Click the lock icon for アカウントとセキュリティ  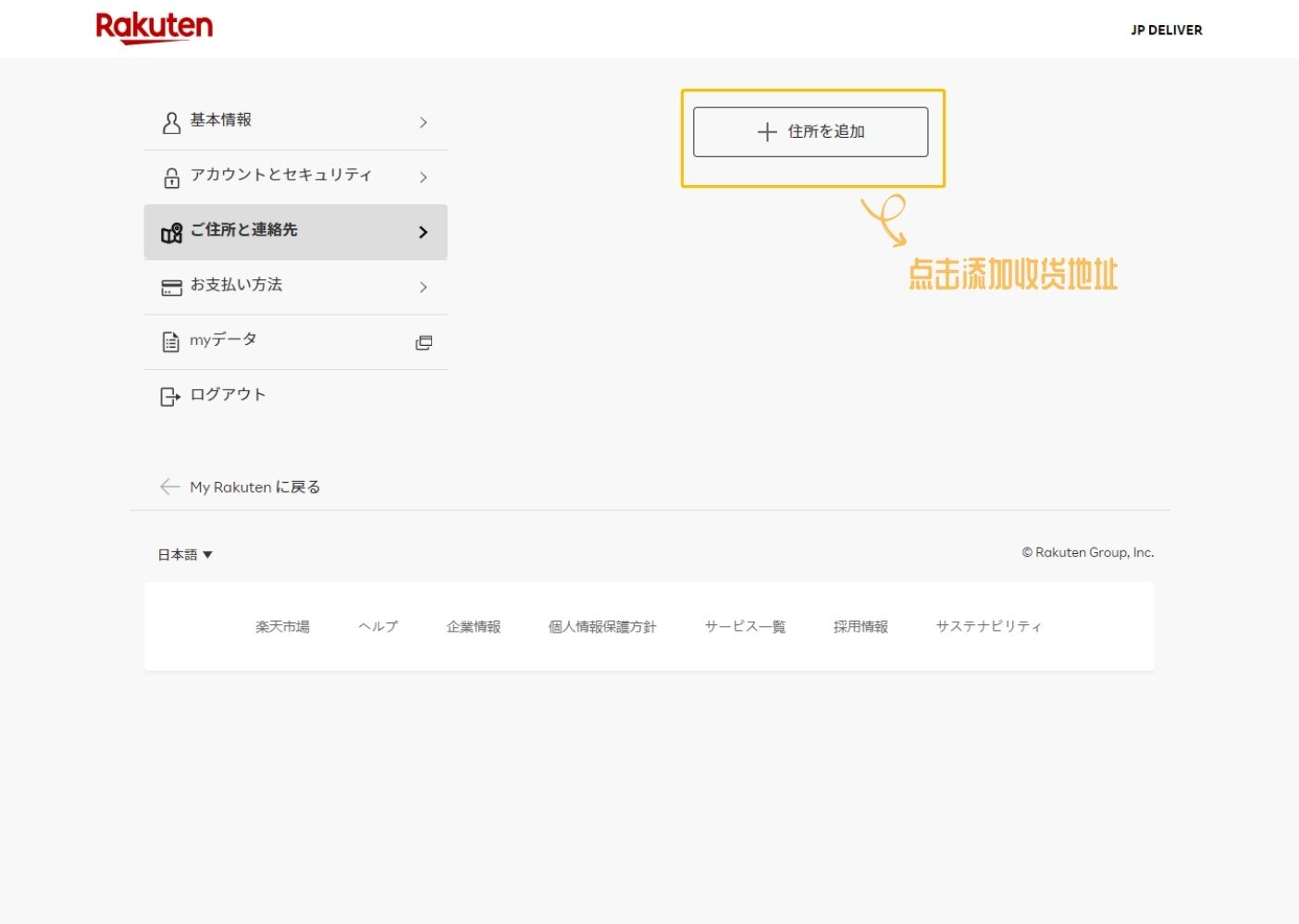pyautogui.click(x=171, y=177)
